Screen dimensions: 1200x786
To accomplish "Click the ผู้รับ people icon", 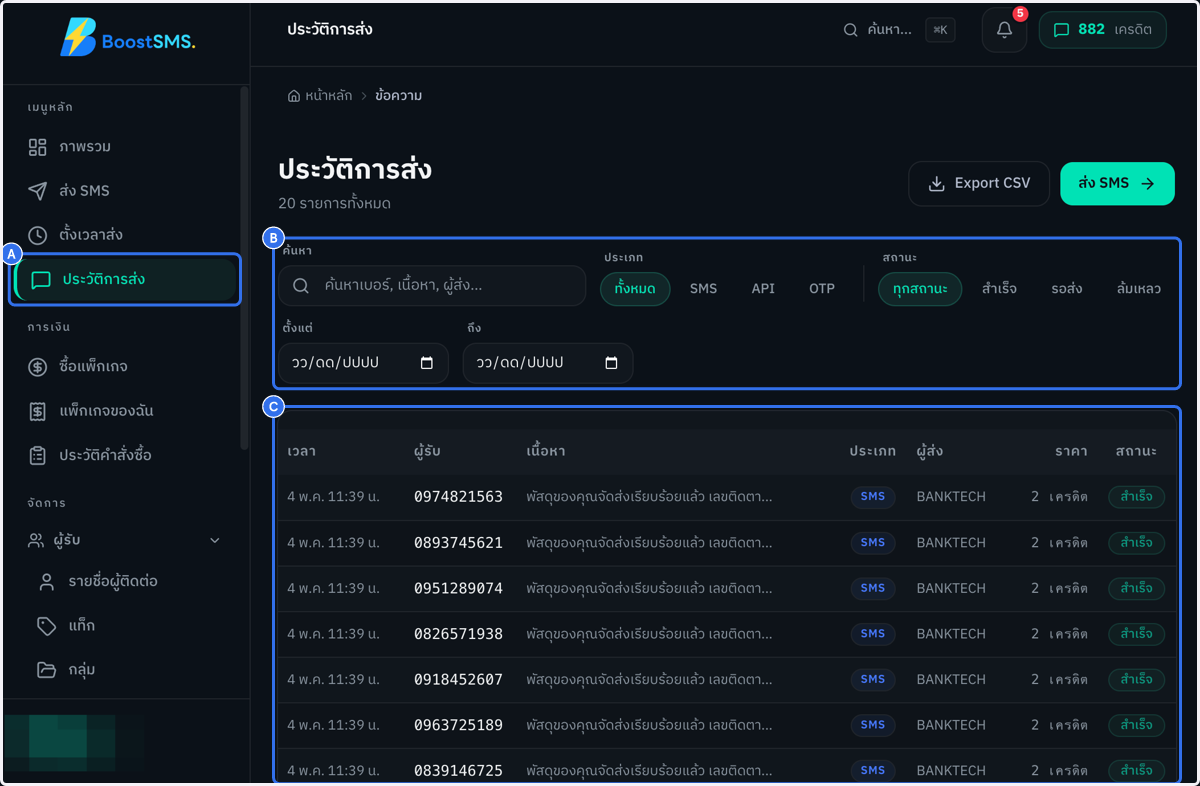I will 36,540.
